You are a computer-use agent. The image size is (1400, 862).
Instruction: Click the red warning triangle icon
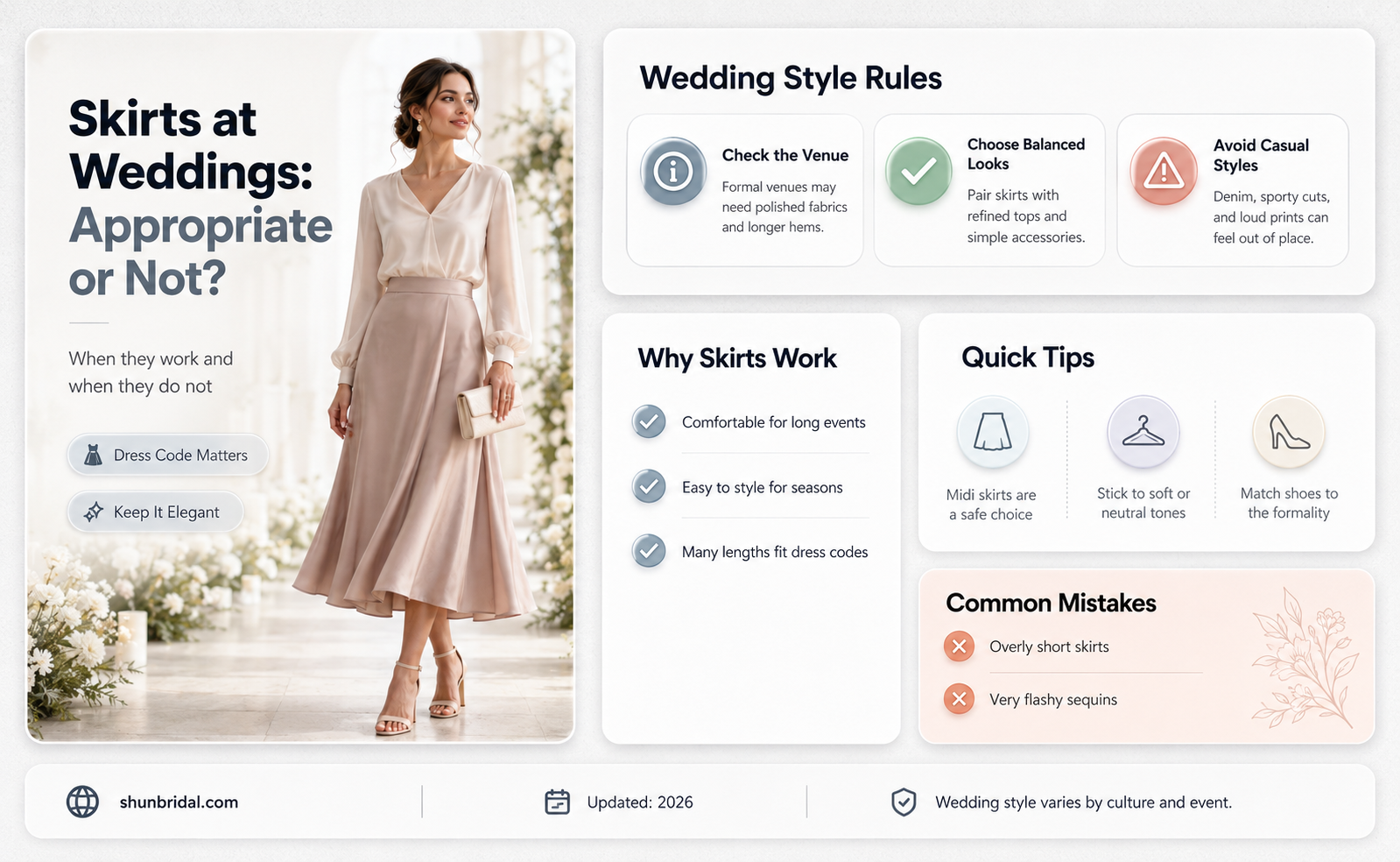click(1164, 172)
